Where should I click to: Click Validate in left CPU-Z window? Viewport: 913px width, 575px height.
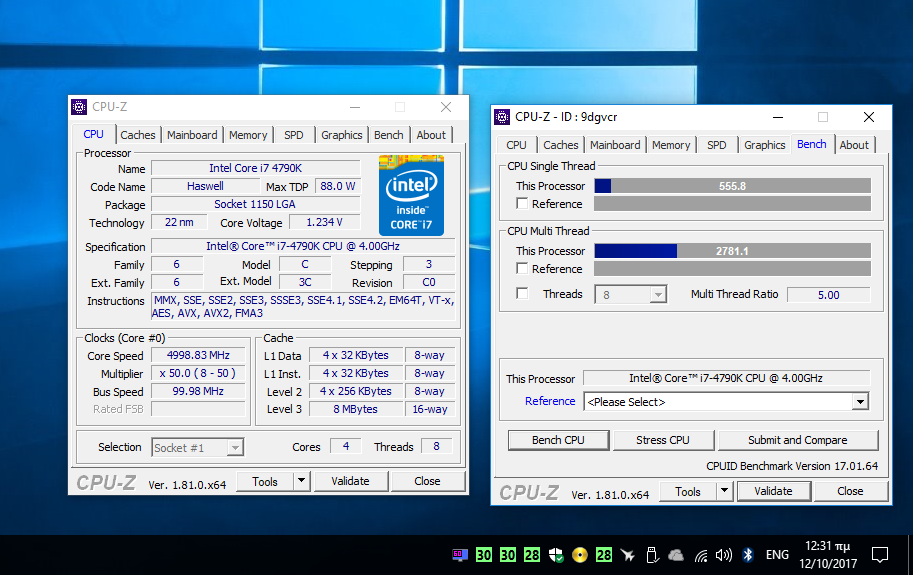(351, 481)
